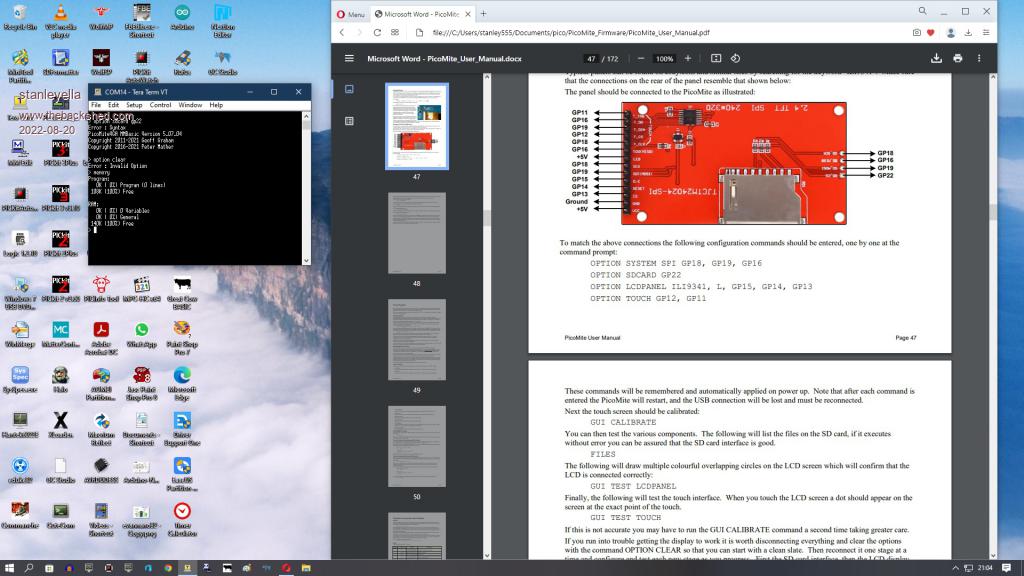Click the PDF page number field
The image size is (1024, 576).
pos(591,59)
